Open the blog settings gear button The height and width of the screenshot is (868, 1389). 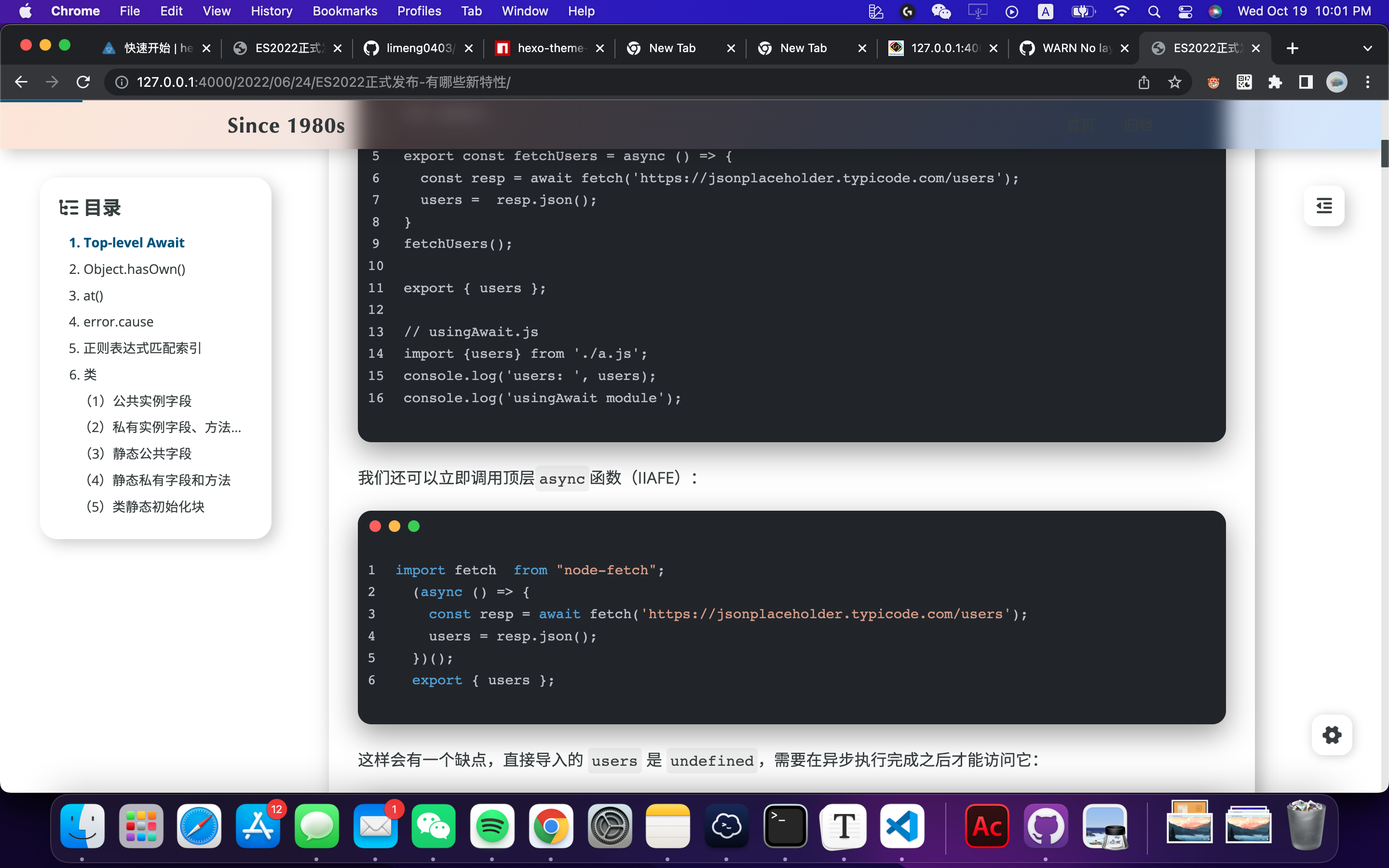click(1332, 735)
